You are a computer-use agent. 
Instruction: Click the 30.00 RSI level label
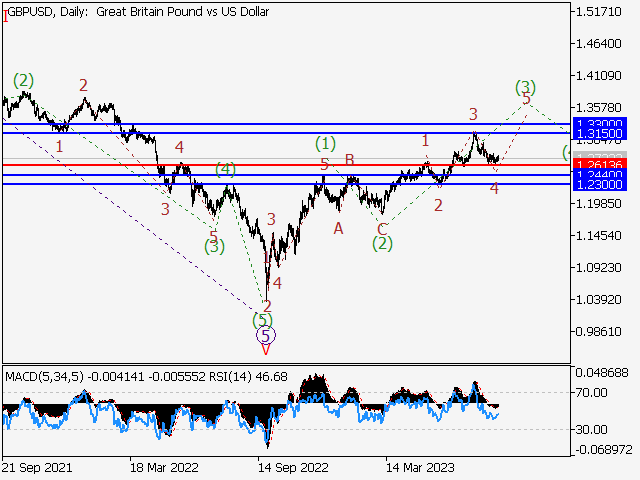click(x=591, y=429)
